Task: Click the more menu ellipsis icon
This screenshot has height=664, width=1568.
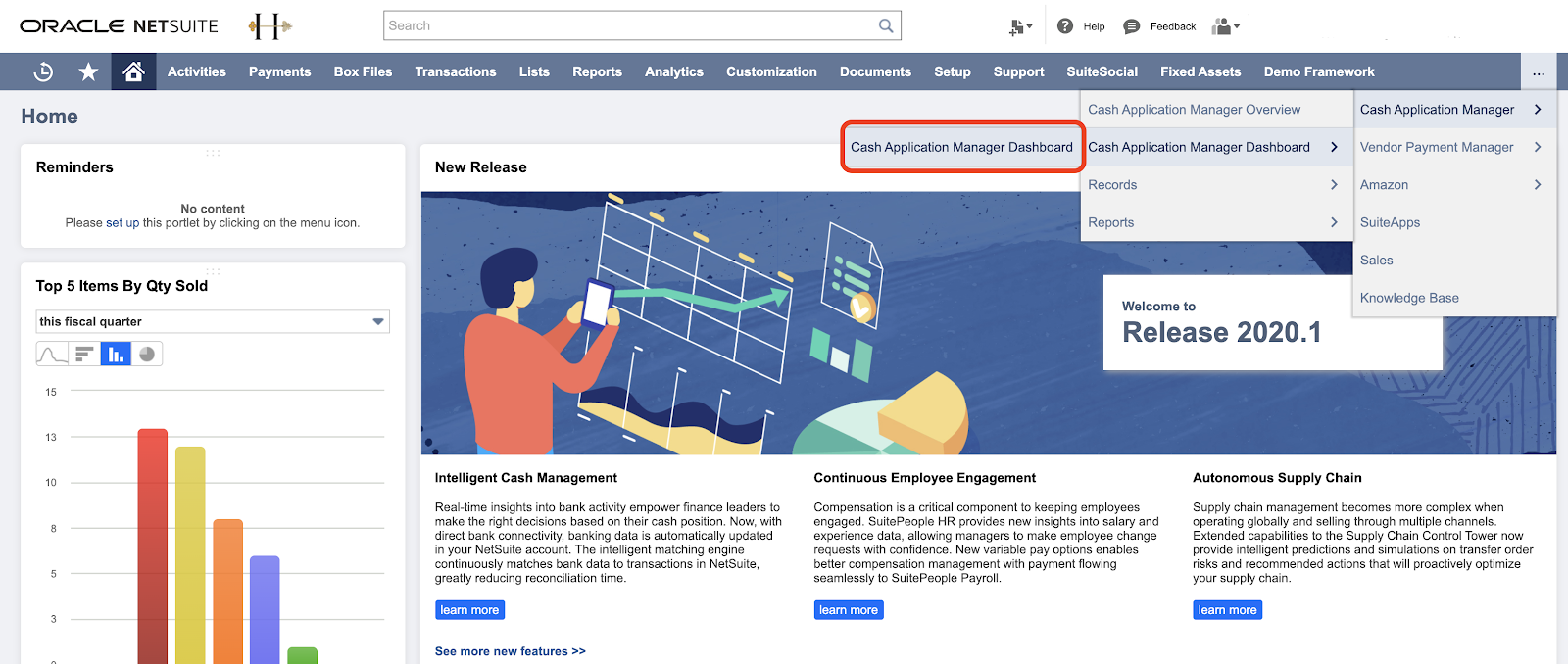Action: 1539,72
